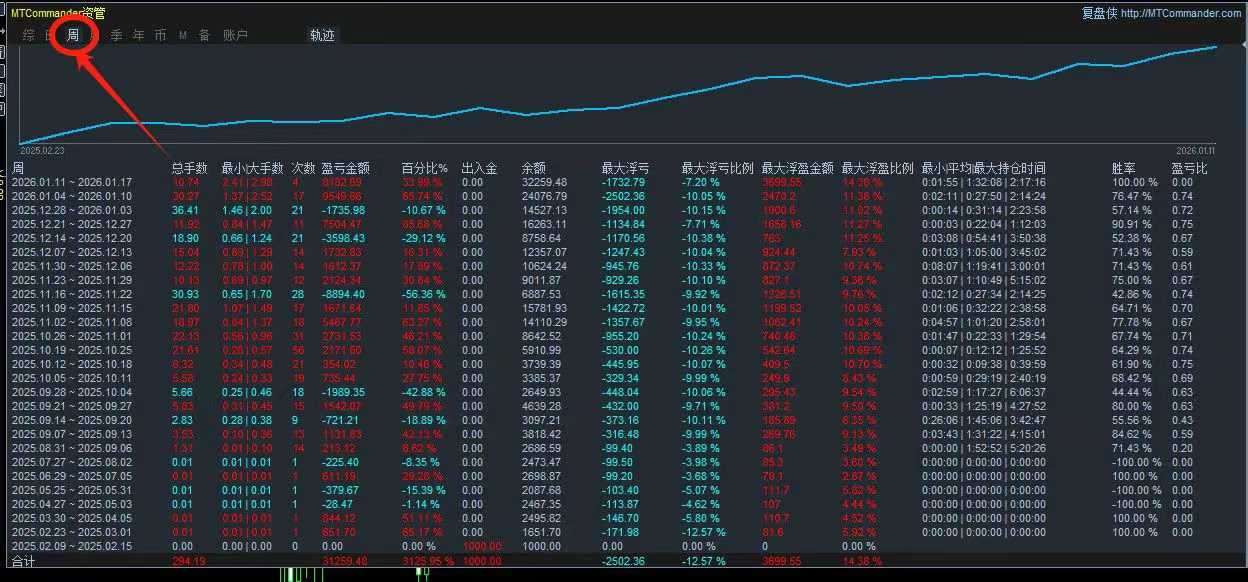Click the 最大浮盈比例 column header
The image size is (1248, 582).
878,168
